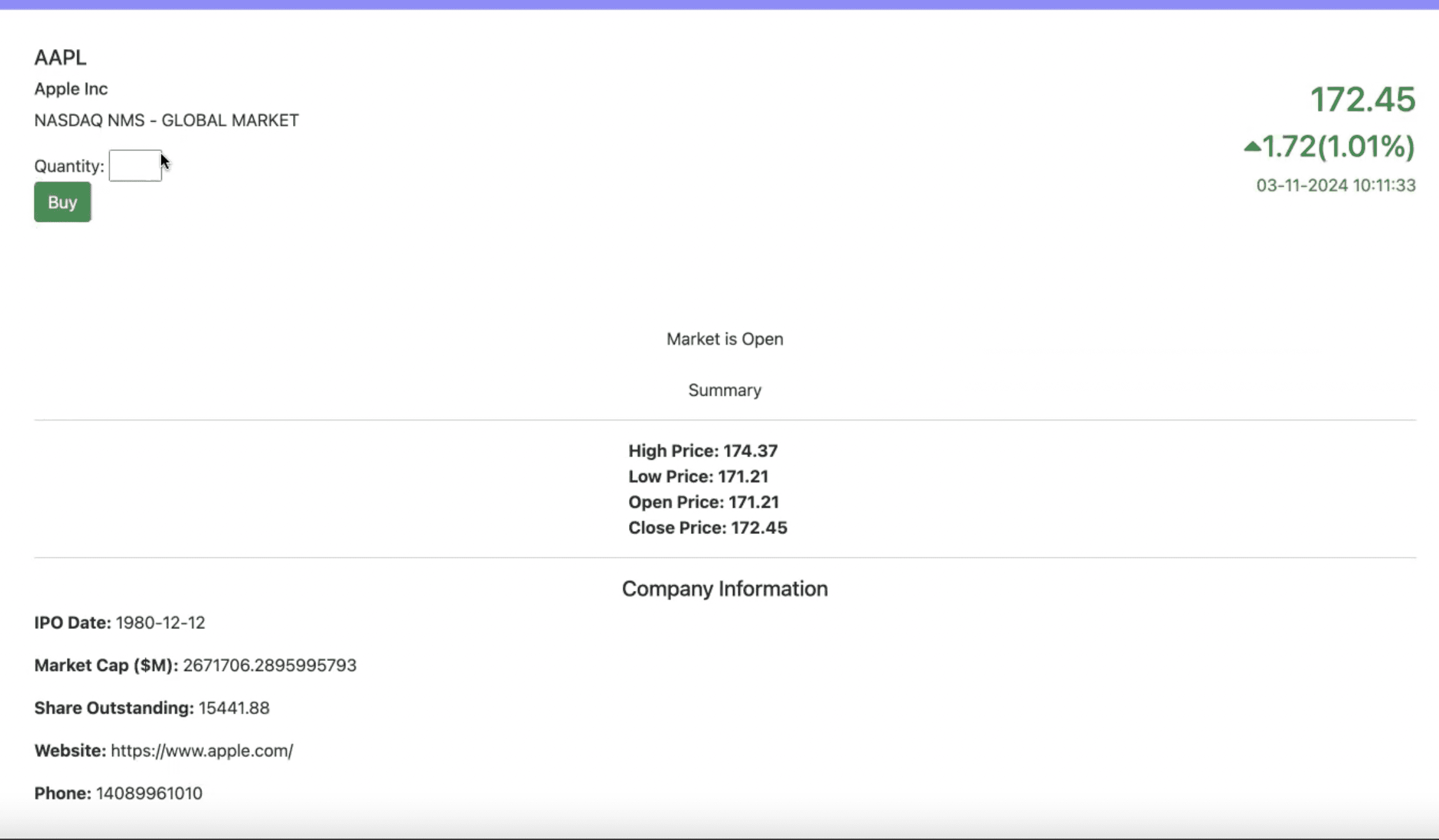
Task: Click the Close Price: 172.45 row
Action: point(708,528)
